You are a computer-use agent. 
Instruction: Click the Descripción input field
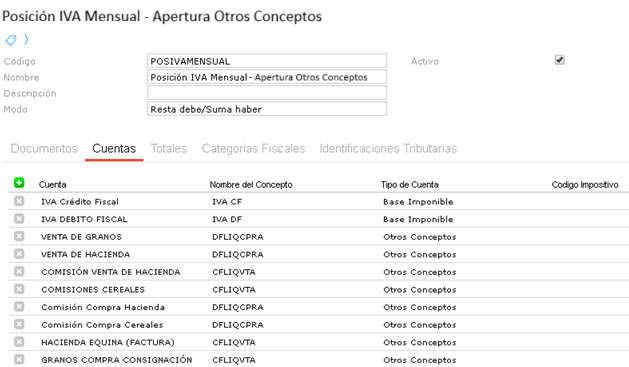click(x=267, y=93)
